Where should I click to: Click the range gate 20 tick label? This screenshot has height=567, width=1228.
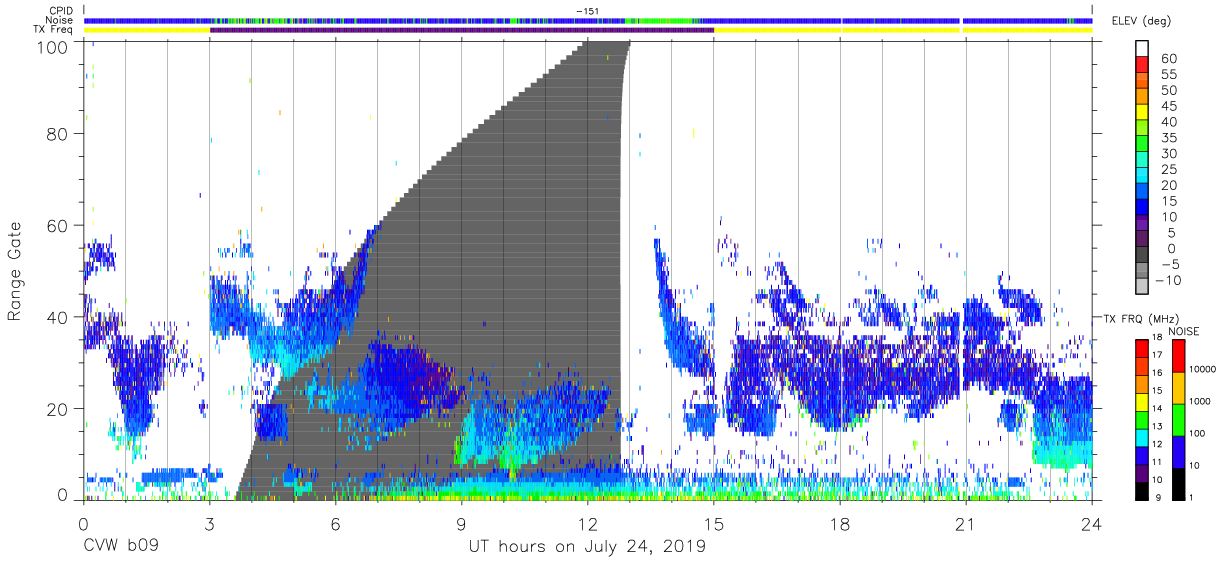coord(57,409)
